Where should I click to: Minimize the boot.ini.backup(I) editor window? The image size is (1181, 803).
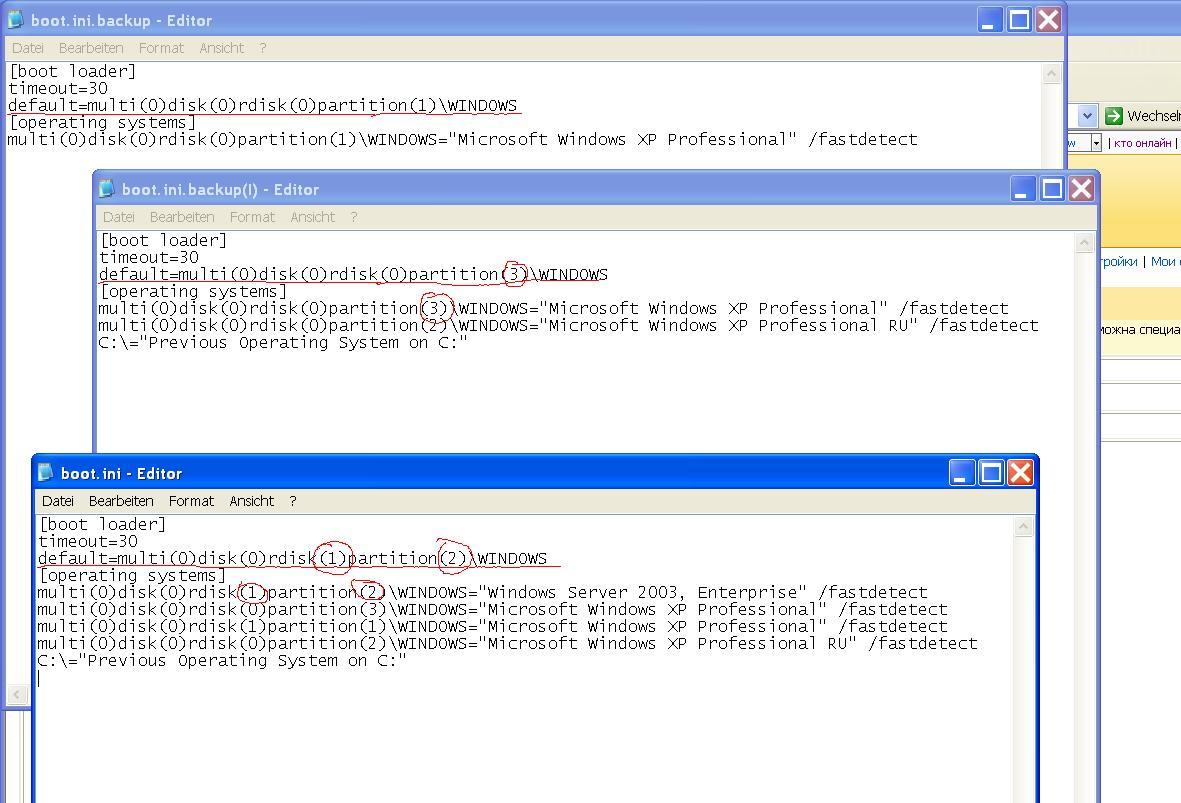pos(1022,189)
